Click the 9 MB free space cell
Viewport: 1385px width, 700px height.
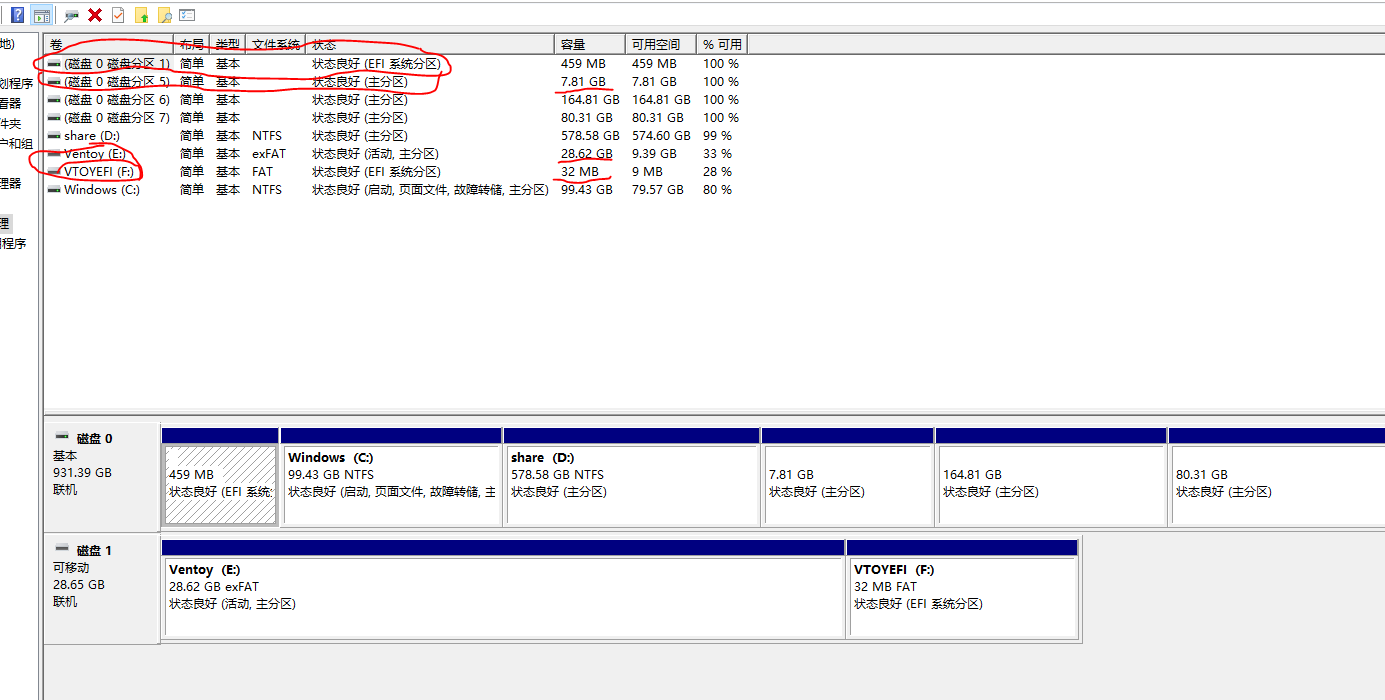[647, 172]
